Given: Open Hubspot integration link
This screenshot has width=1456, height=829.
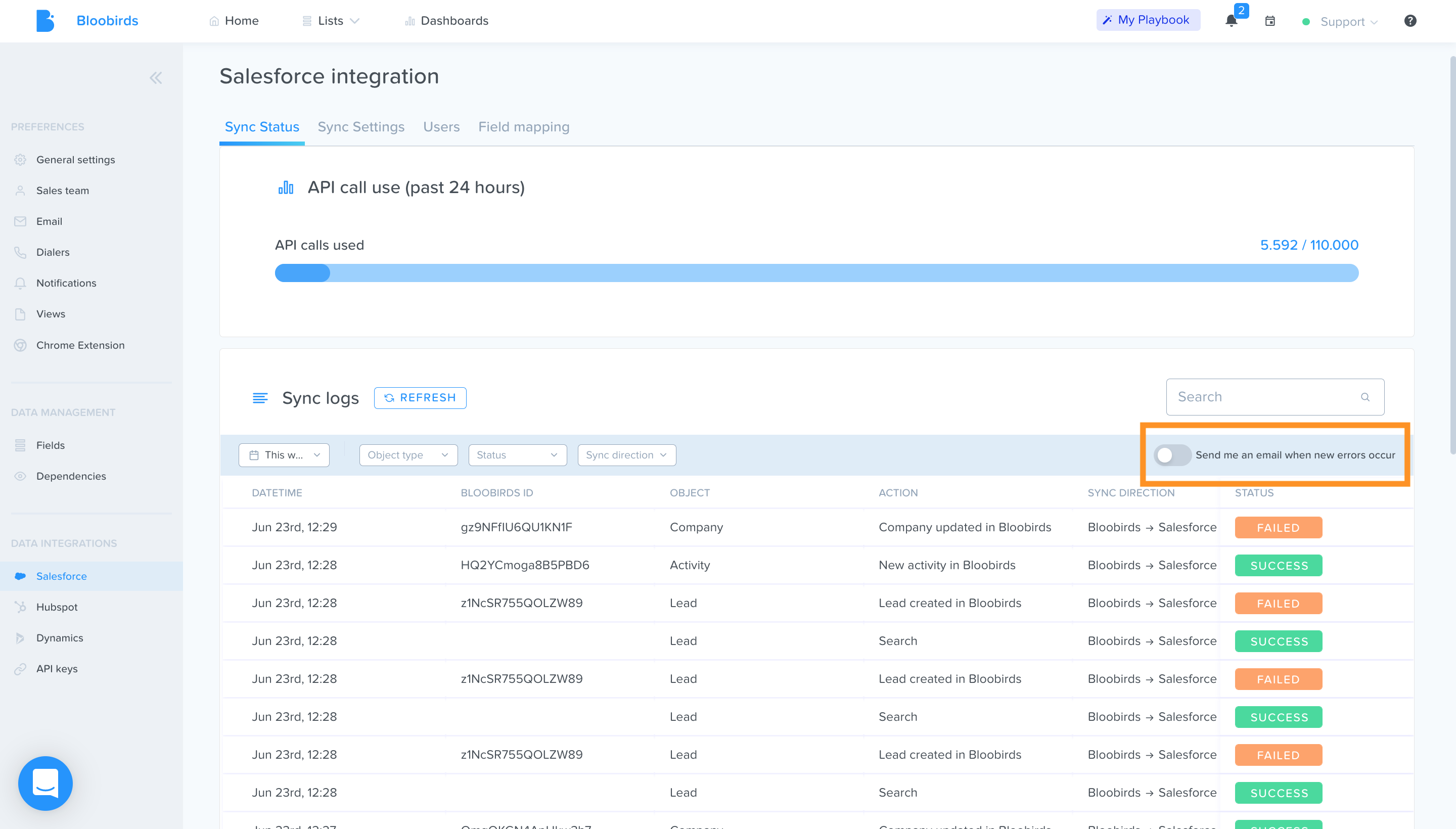Looking at the screenshot, I should point(57,607).
